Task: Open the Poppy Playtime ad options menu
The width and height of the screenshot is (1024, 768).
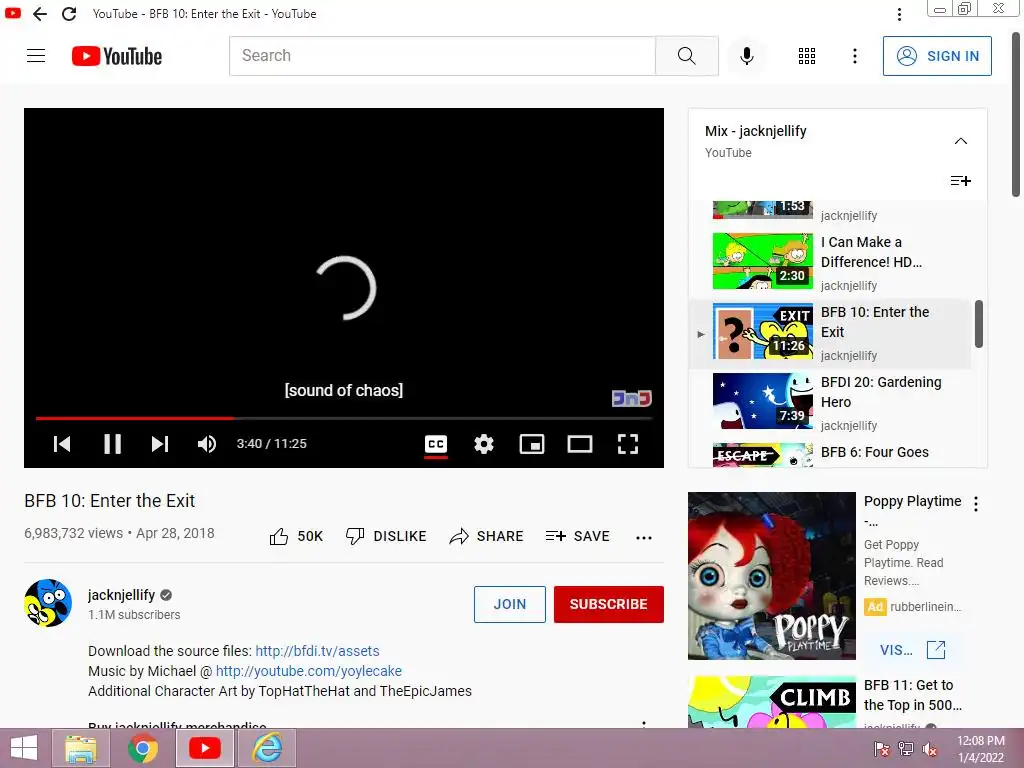Action: point(976,504)
